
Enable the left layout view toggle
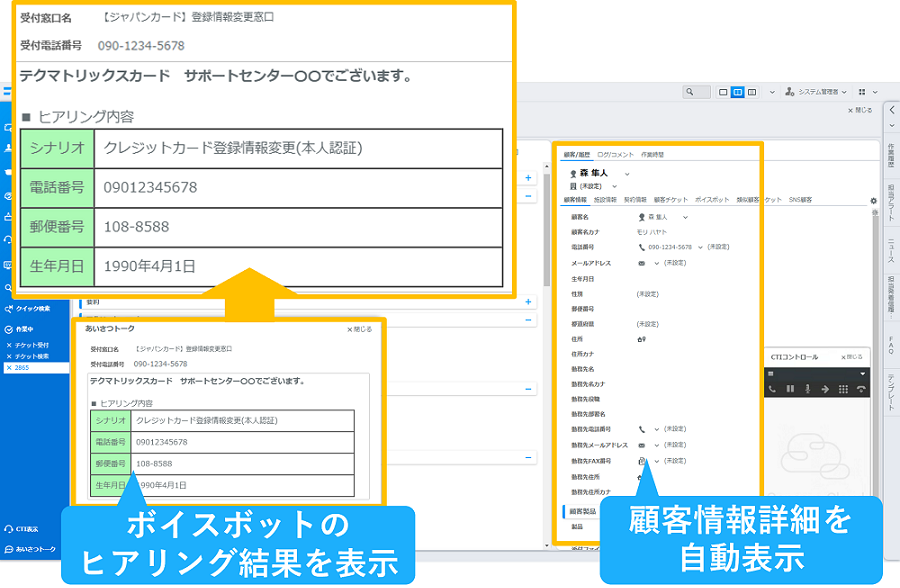[723, 92]
